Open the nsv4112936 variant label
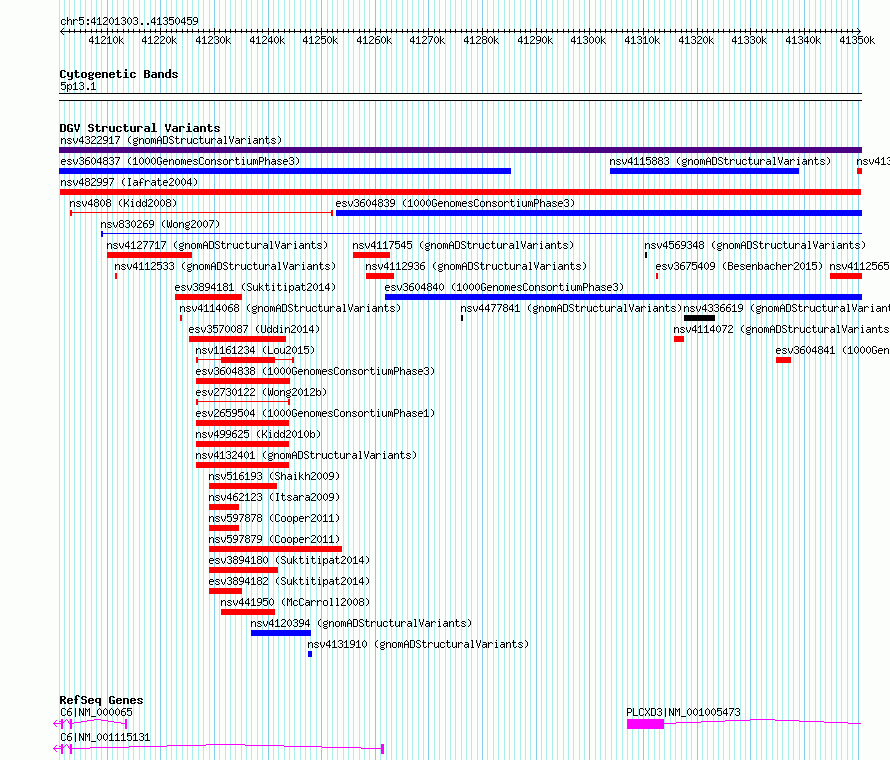The image size is (890, 760). [x=476, y=266]
